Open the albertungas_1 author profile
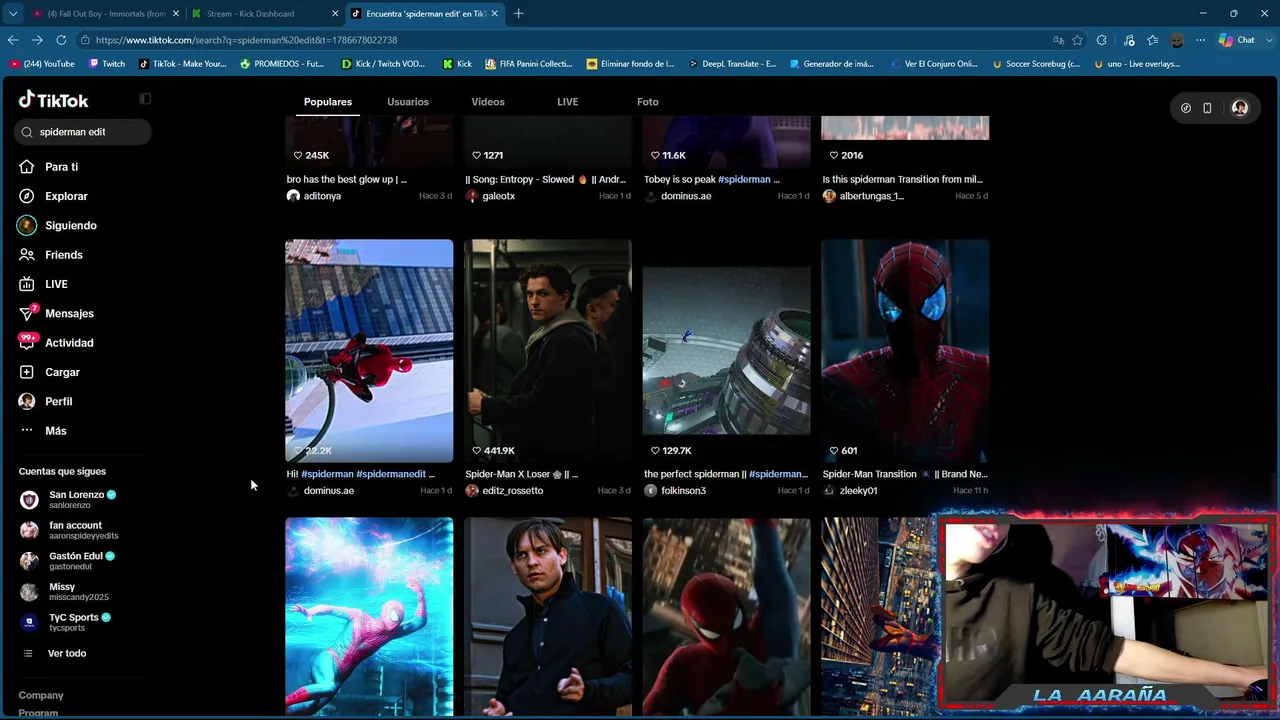The image size is (1280, 720). click(871, 196)
